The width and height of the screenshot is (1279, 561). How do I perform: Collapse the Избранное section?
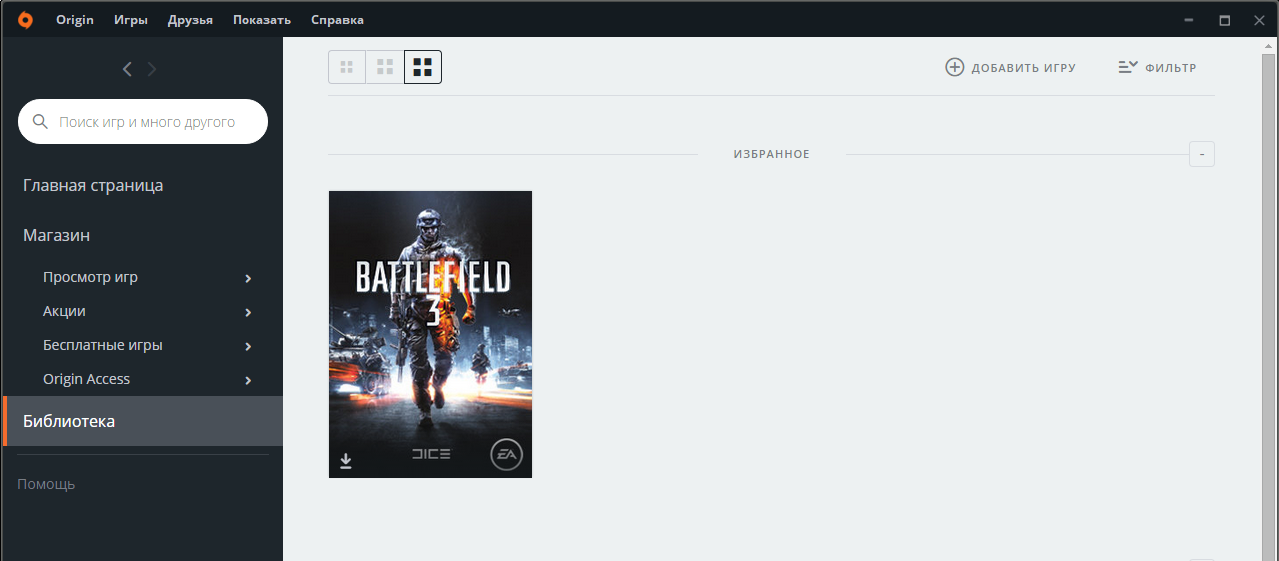point(1201,154)
